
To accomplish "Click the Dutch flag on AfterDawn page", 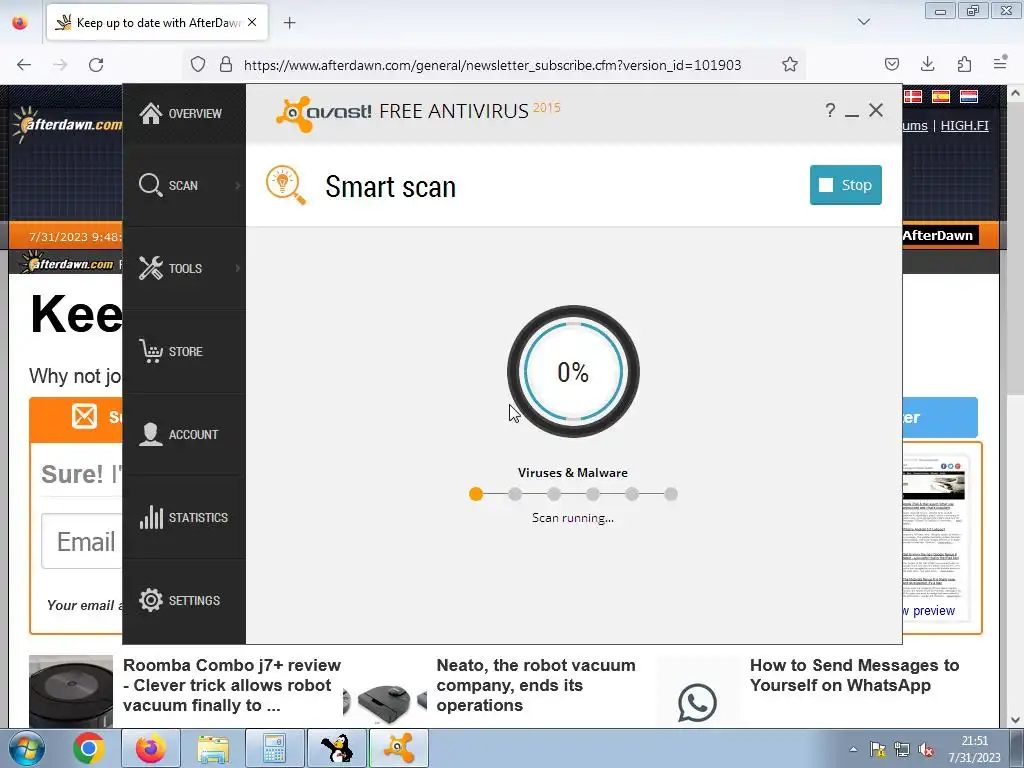I will click(968, 97).
